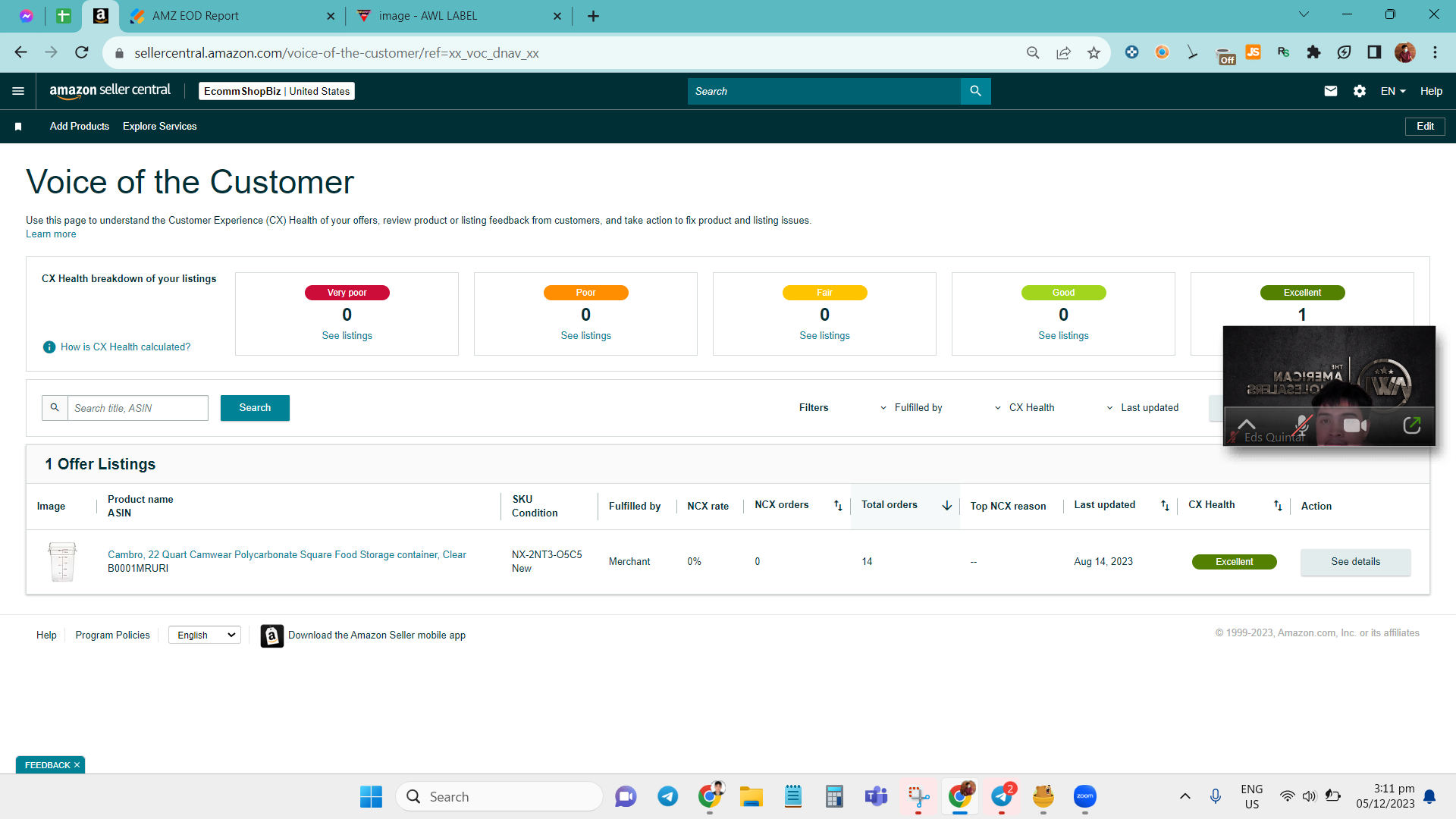Open the EN language dropdown

point(1393,91)
